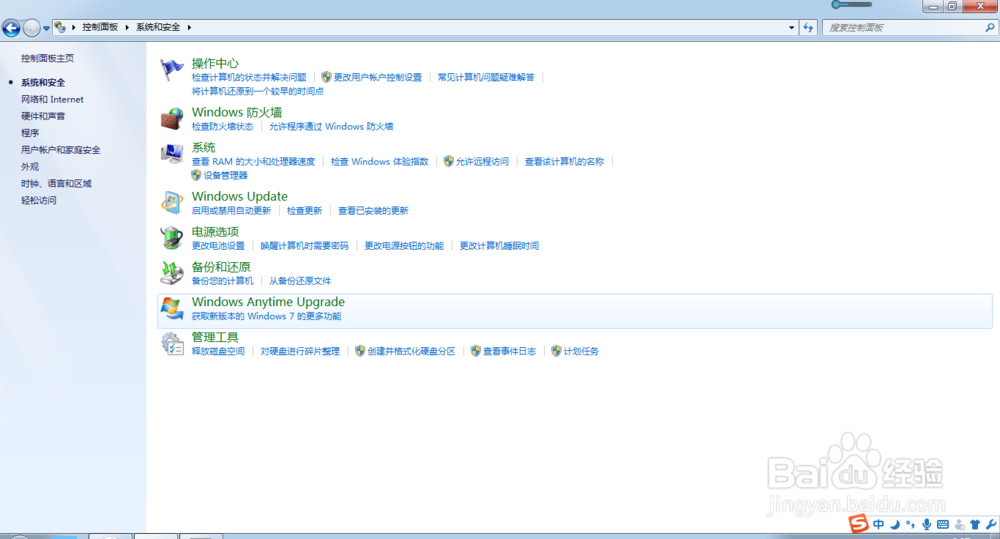The image size is (1000, 539).
Task: Click 检查 Windows 体验指数 link
Action: pos(379,161)
